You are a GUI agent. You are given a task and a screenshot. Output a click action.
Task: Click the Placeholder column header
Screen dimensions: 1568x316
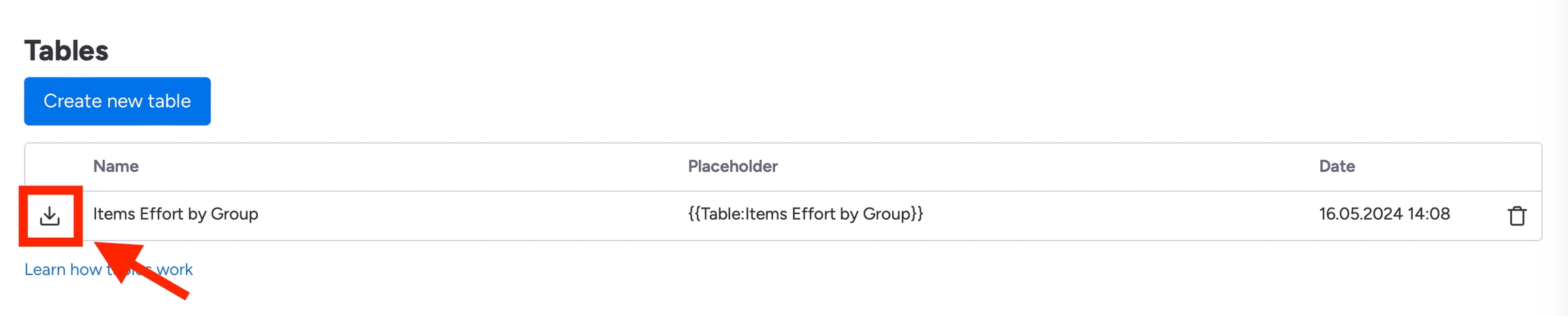click(732, 166)
